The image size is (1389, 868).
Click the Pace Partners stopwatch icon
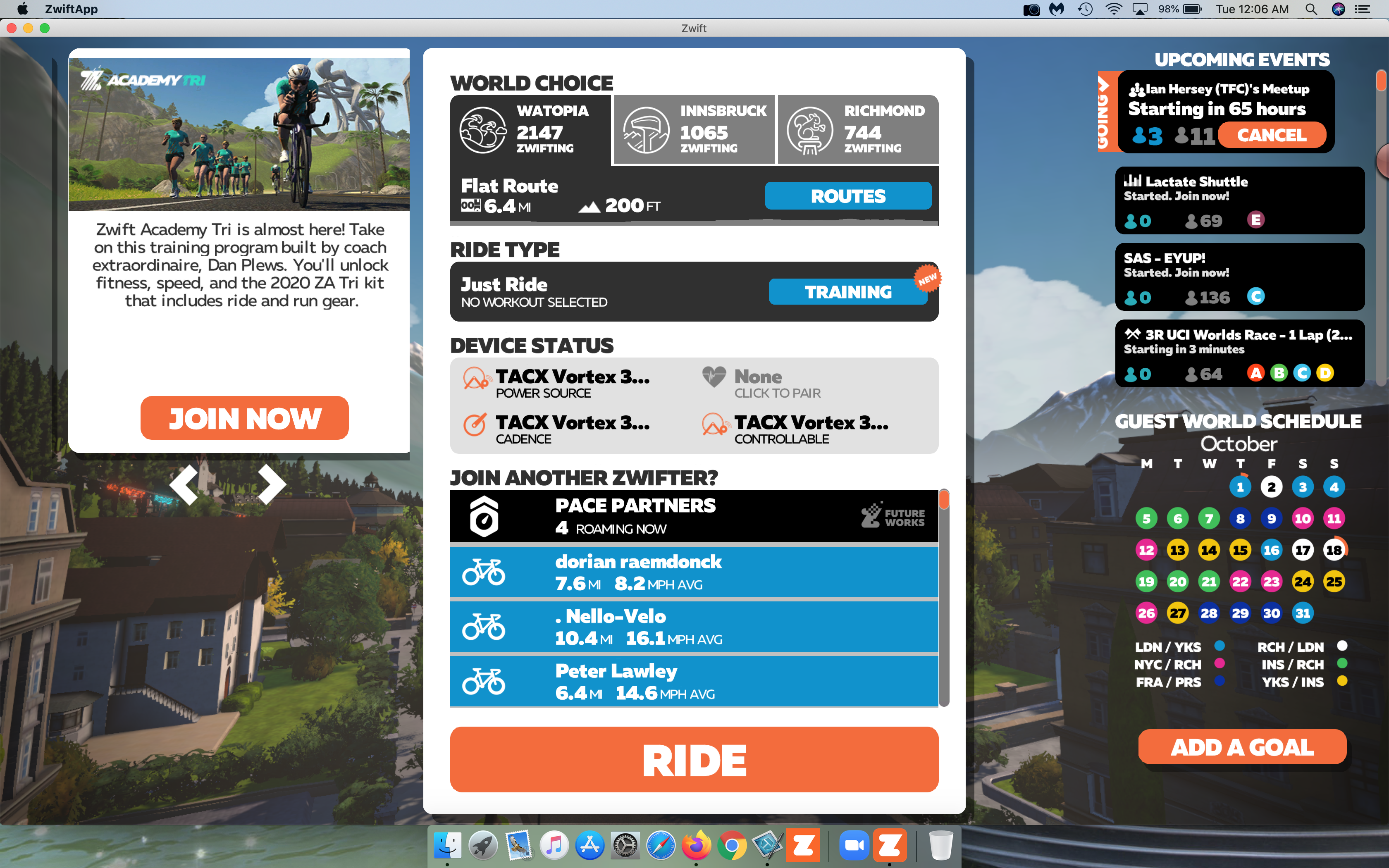(x=484, y=517)
